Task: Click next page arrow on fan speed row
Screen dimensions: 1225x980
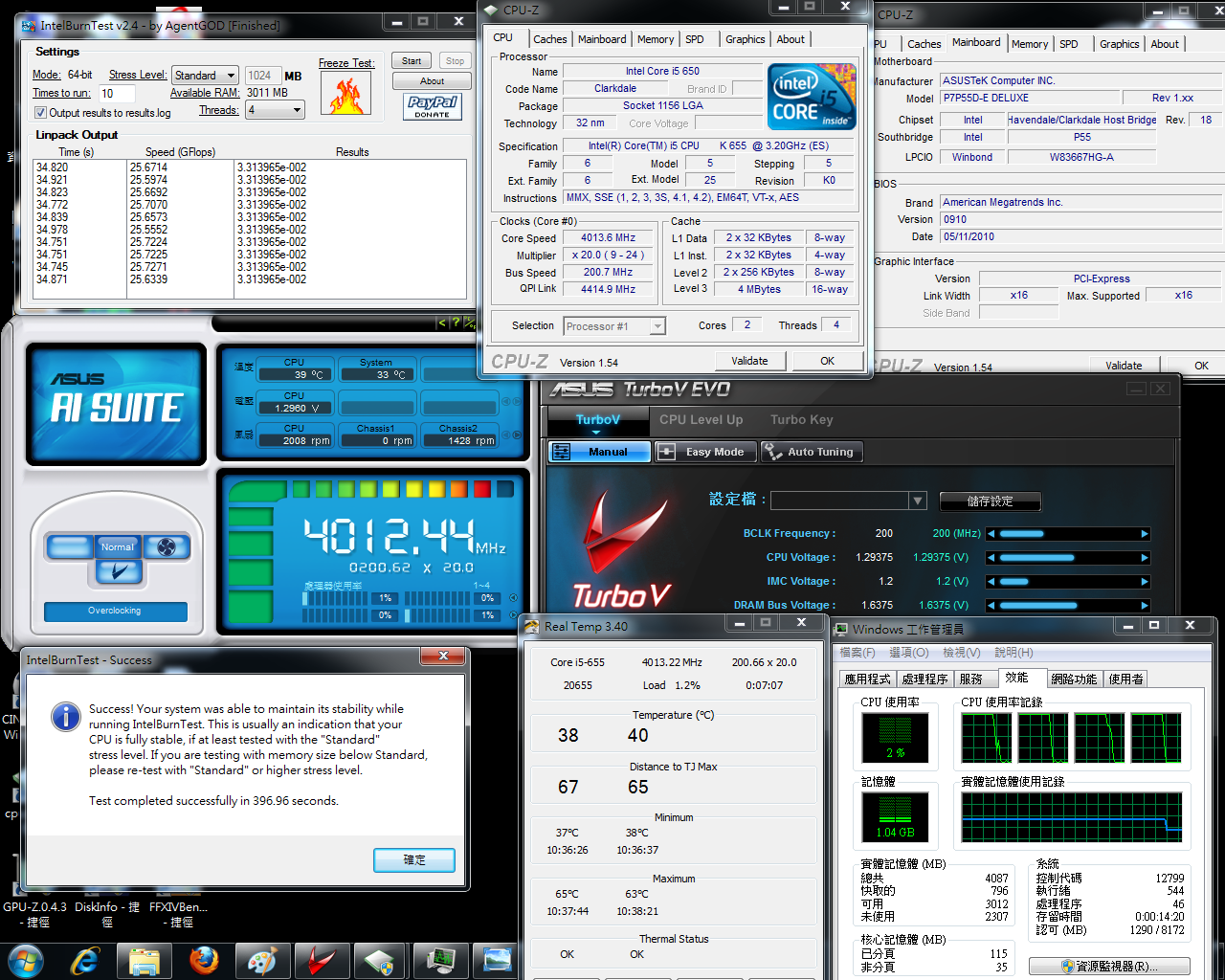Action: click(x=518, y=434)
